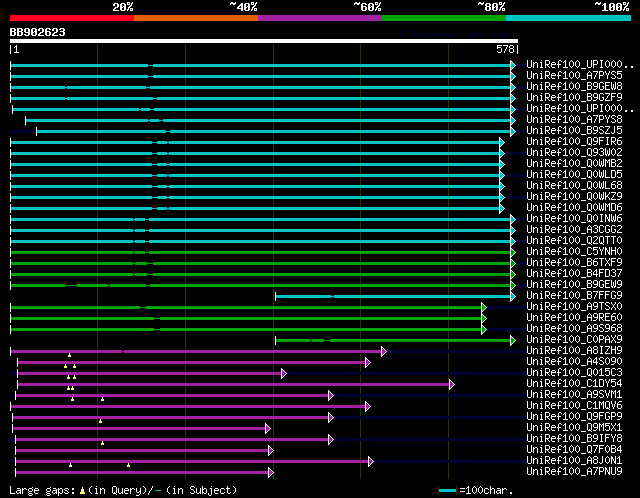640x498 pixels.
Task: Select hit UniRef100_Q0WKZ9
Action: pos(574,197)
